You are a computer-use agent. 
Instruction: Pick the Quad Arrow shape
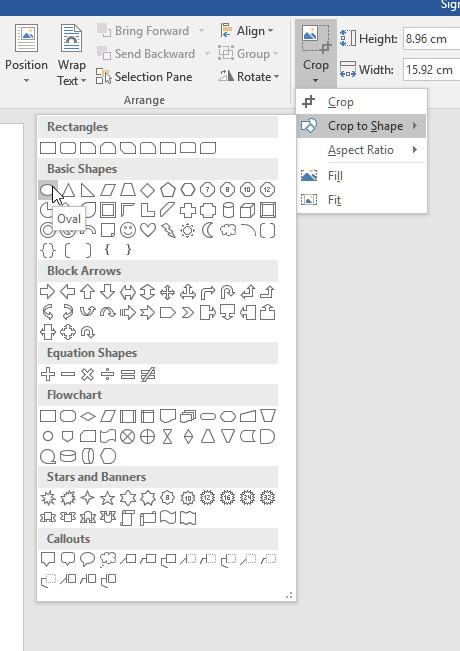167,292
